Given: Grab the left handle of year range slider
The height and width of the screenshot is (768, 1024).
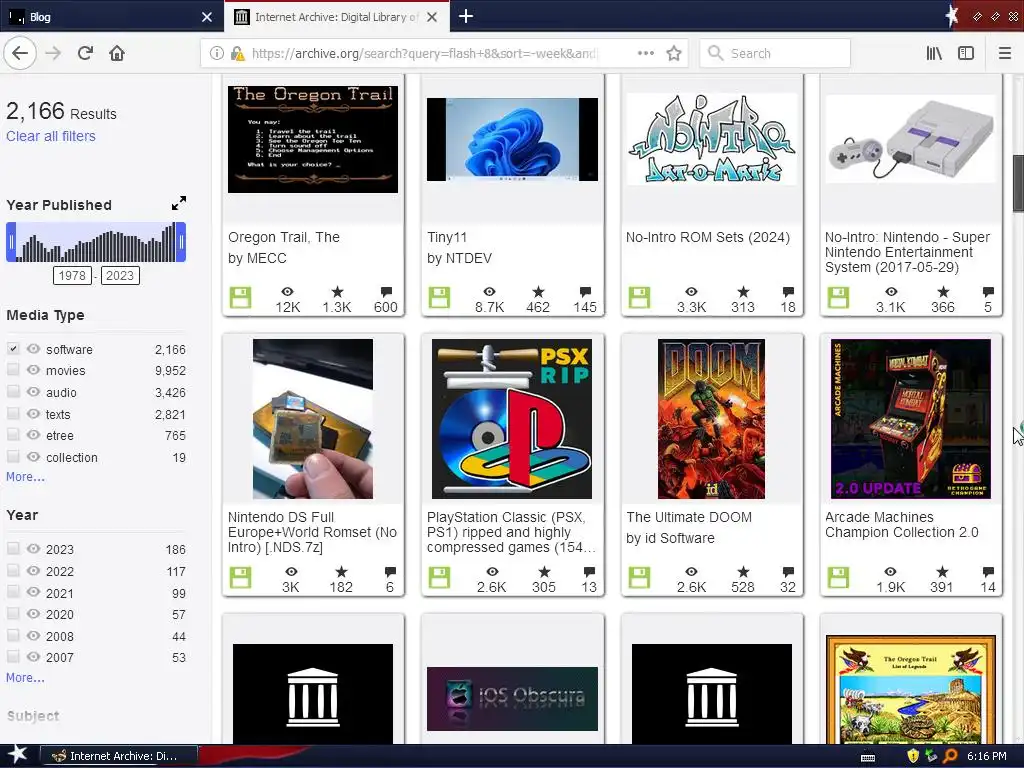Looking at the screenshot, I should 11,242.
